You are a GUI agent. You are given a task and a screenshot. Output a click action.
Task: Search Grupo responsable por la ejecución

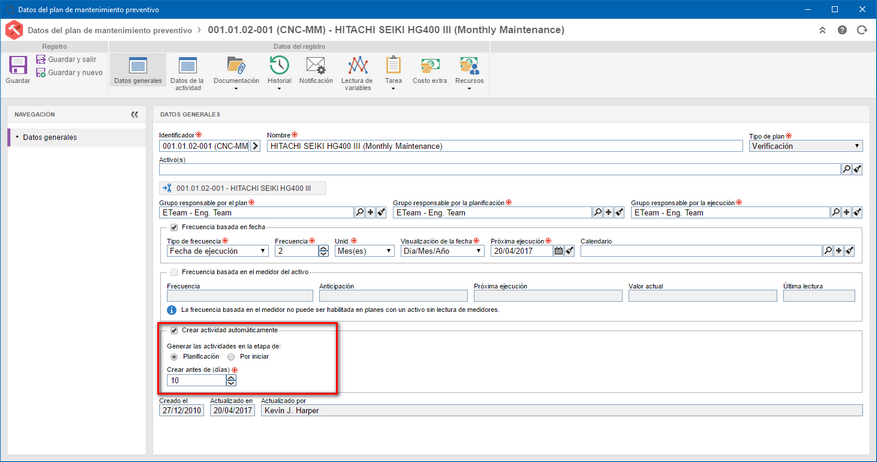pyautogui.click(x=836, y=213)
